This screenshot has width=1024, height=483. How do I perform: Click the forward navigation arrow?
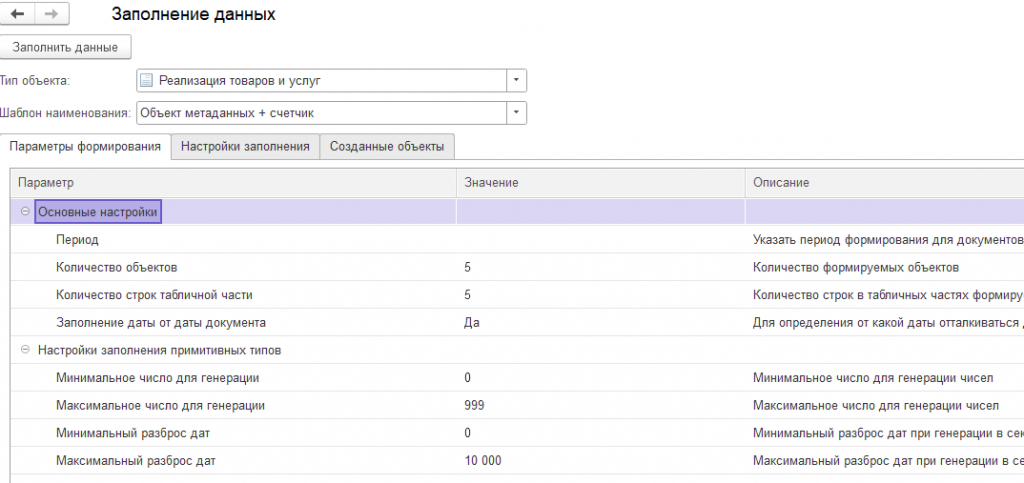click(x=51, y=14)
